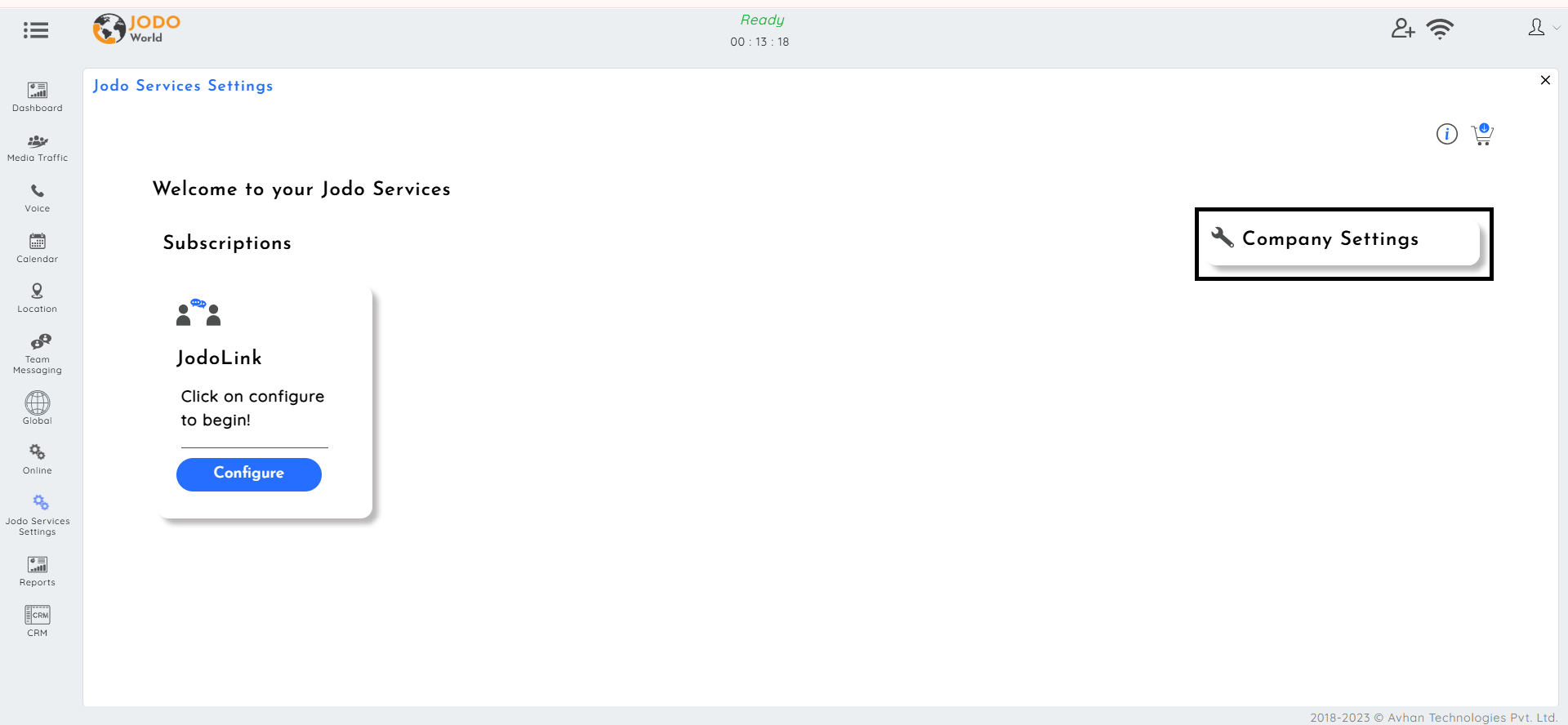Click the JodoLink people chat icon
Screen dimensions: 1568x725
[x=198, y=312]
